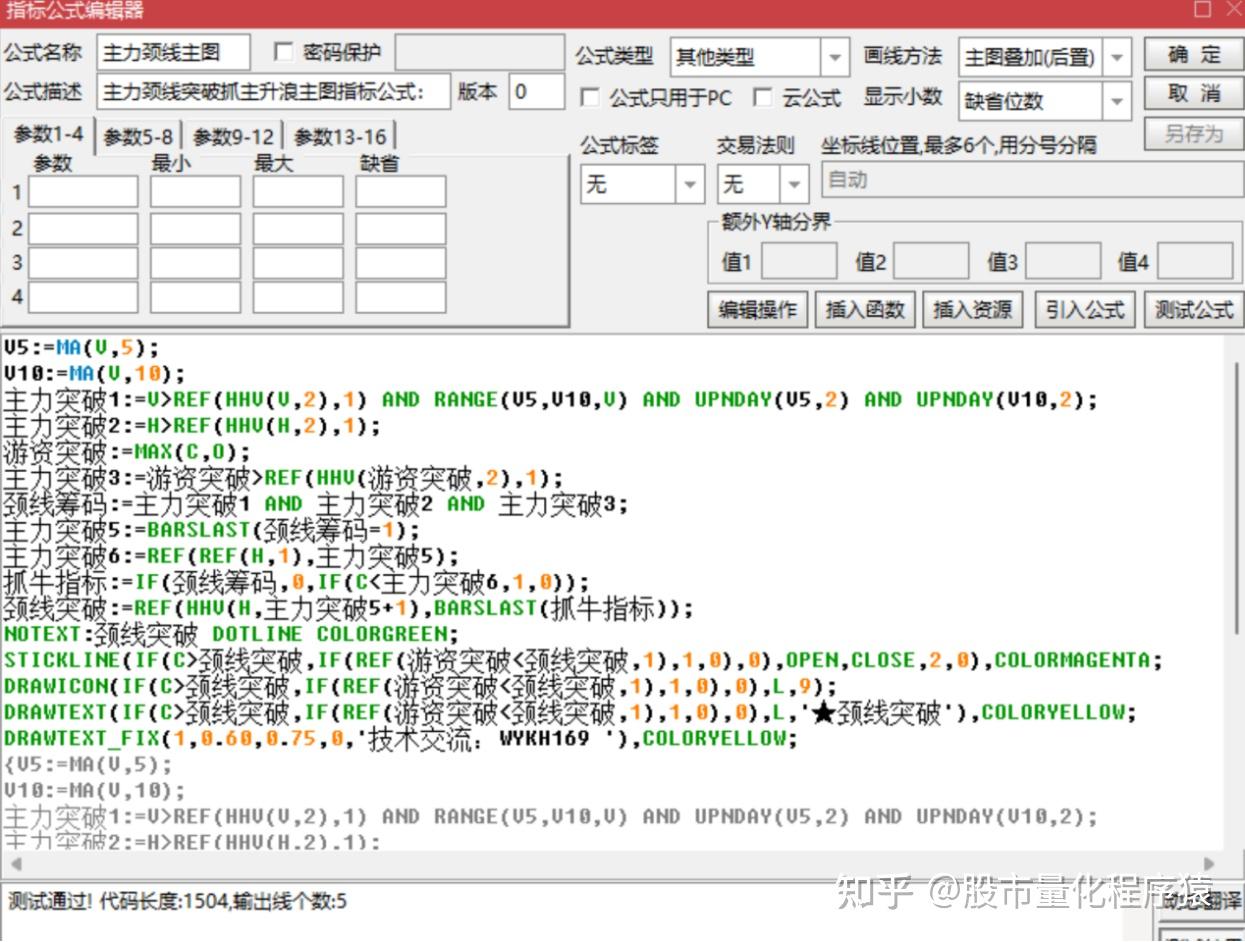Click the code line '游资突破:=MAX(C,0);'
This screenshot has width=1245, height=942.
(x=127, y=452)
